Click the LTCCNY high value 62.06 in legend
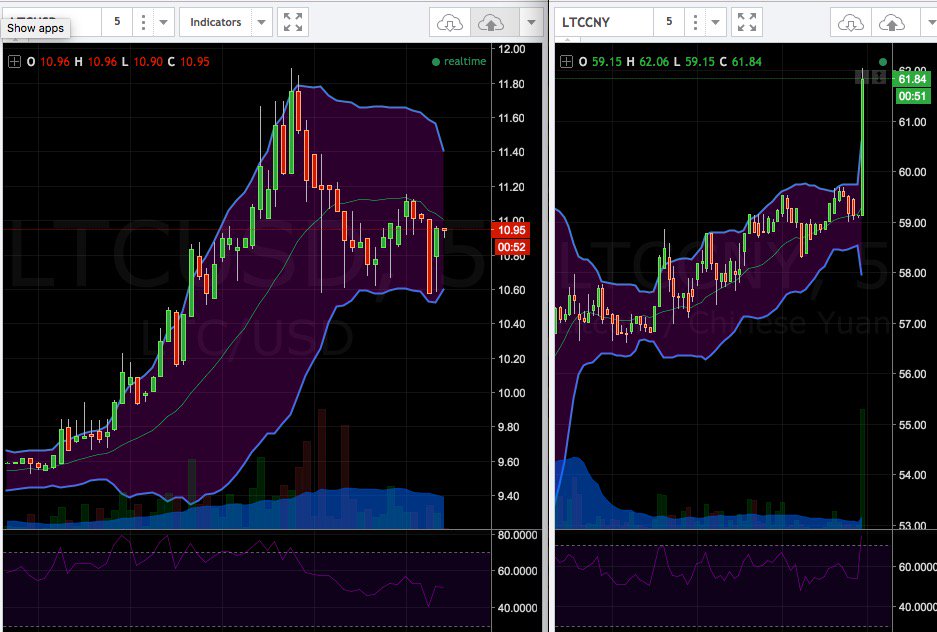Screen dimensions: 937x632 (x=654, y=62)
